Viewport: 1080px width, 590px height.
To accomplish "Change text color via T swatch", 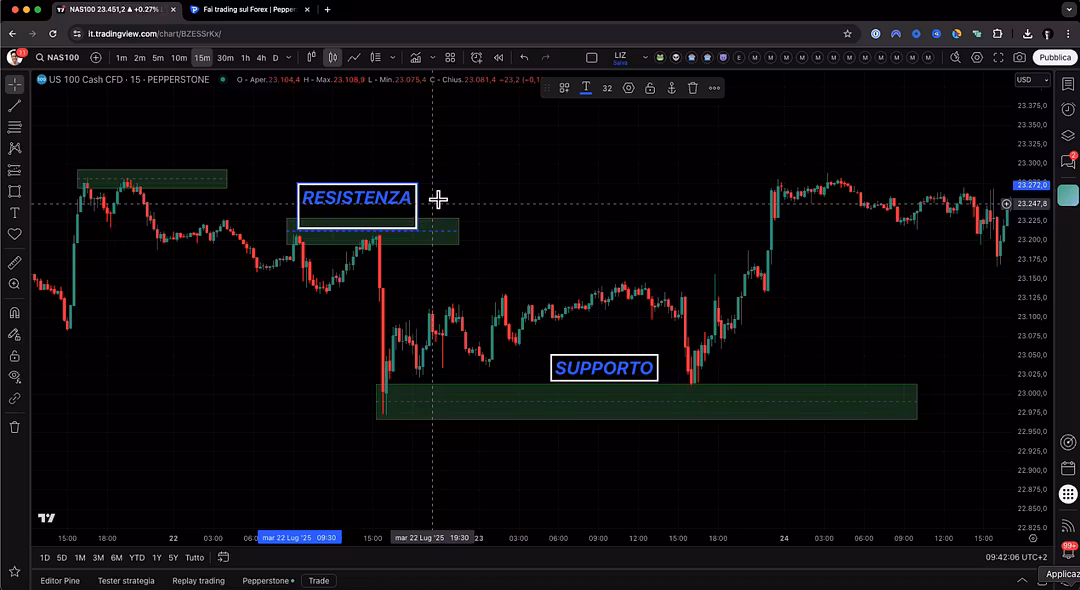I will coord(585,88).
